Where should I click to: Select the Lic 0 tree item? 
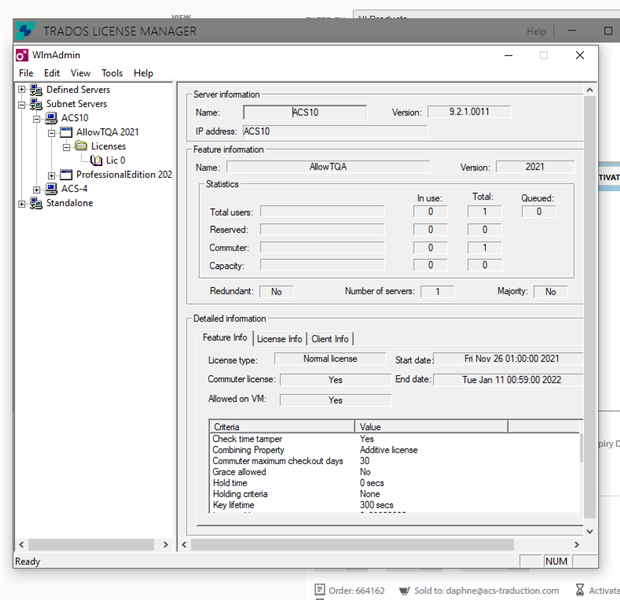pos(115,160)
